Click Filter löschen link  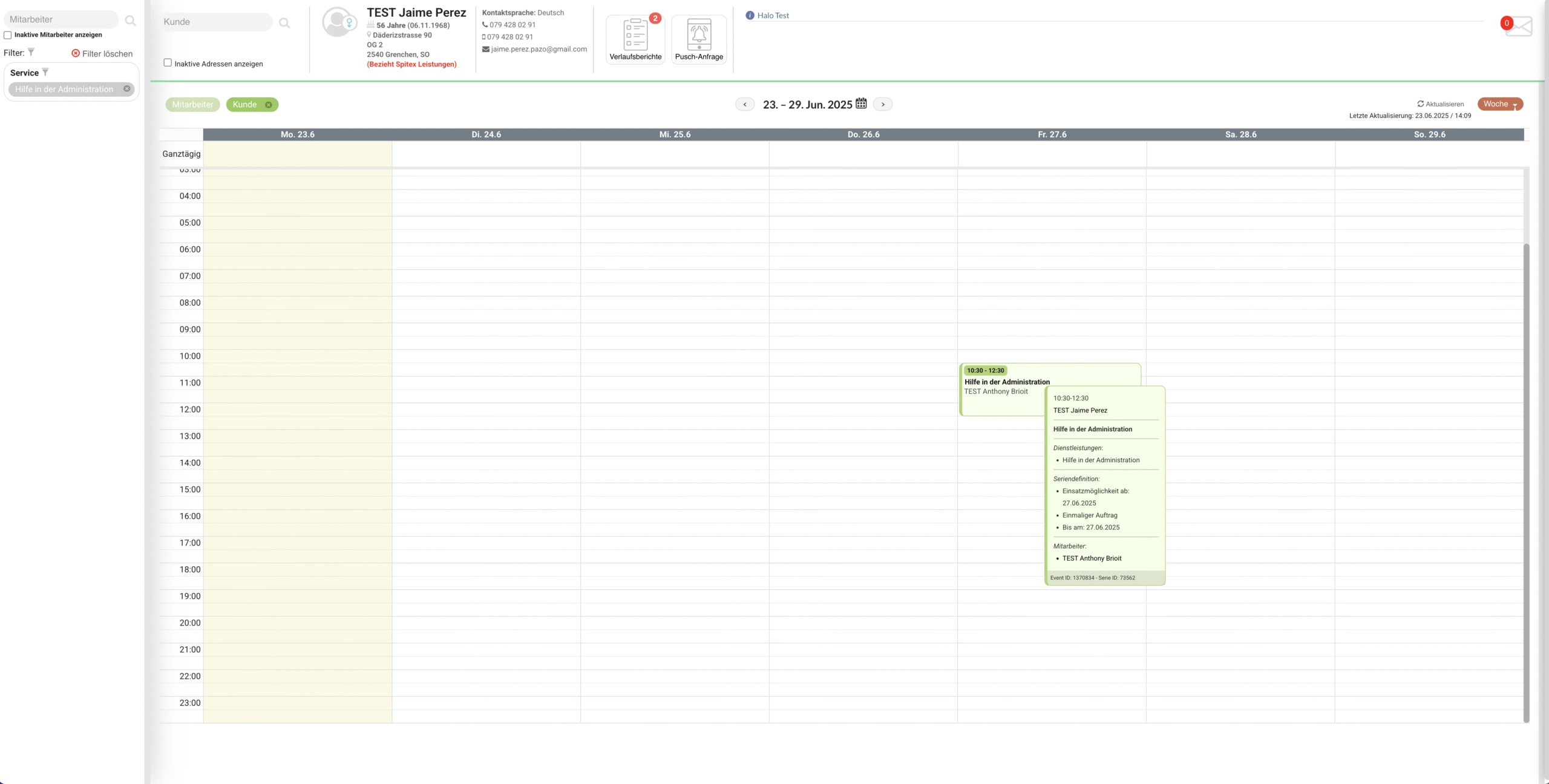tap(102, 54)
